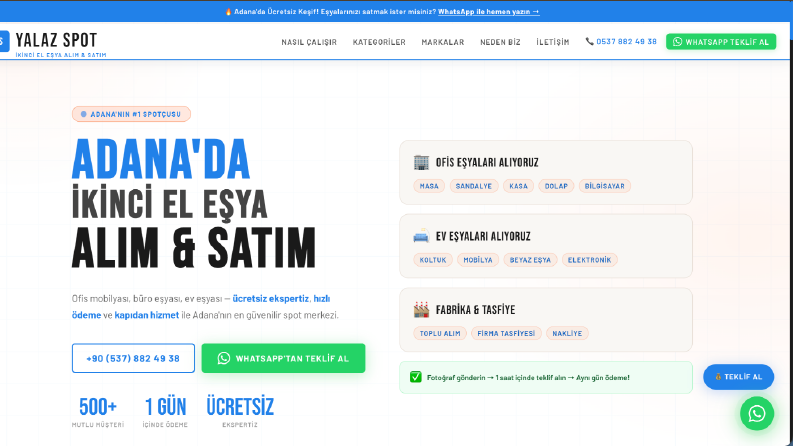Viewport: 793px width, 446px height.
Task: Open the floating WhatsApp chat bubble
Action: click(757, 414)
